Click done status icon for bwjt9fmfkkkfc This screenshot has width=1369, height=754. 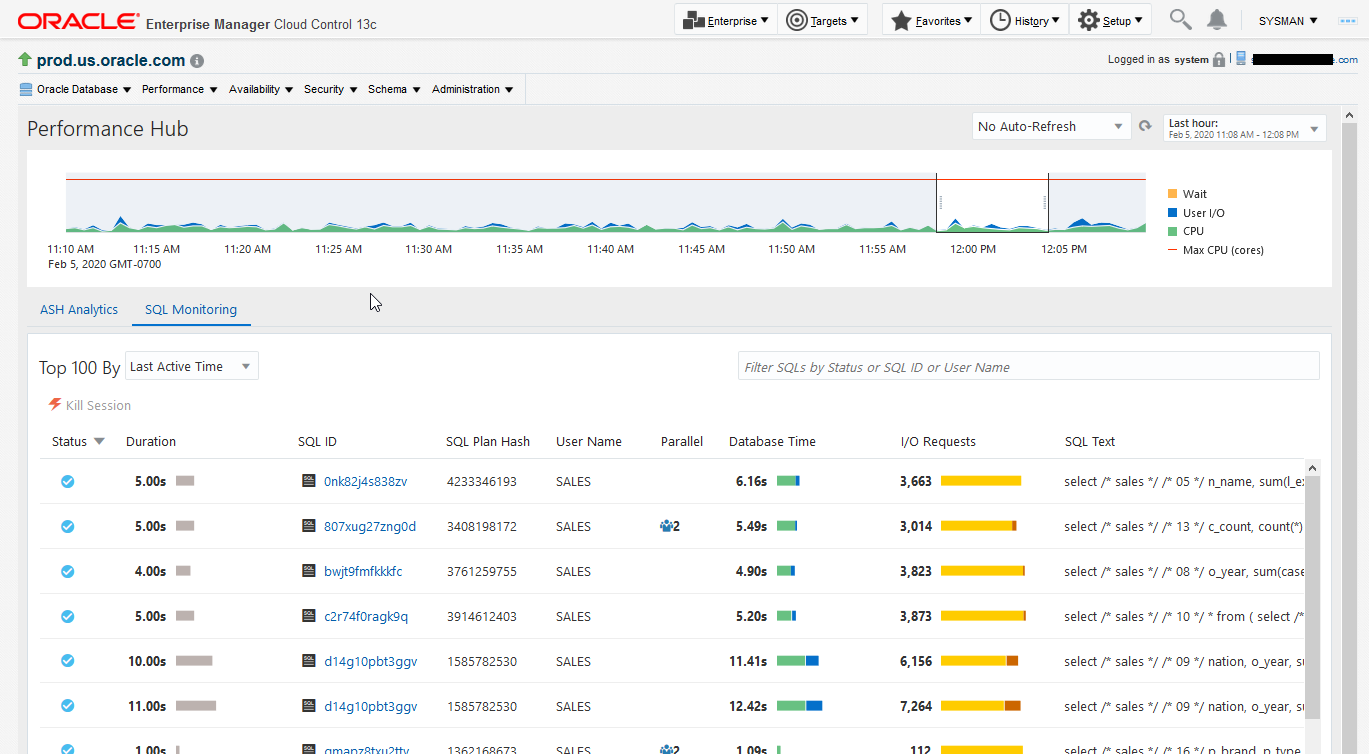[x=67, y=571]
